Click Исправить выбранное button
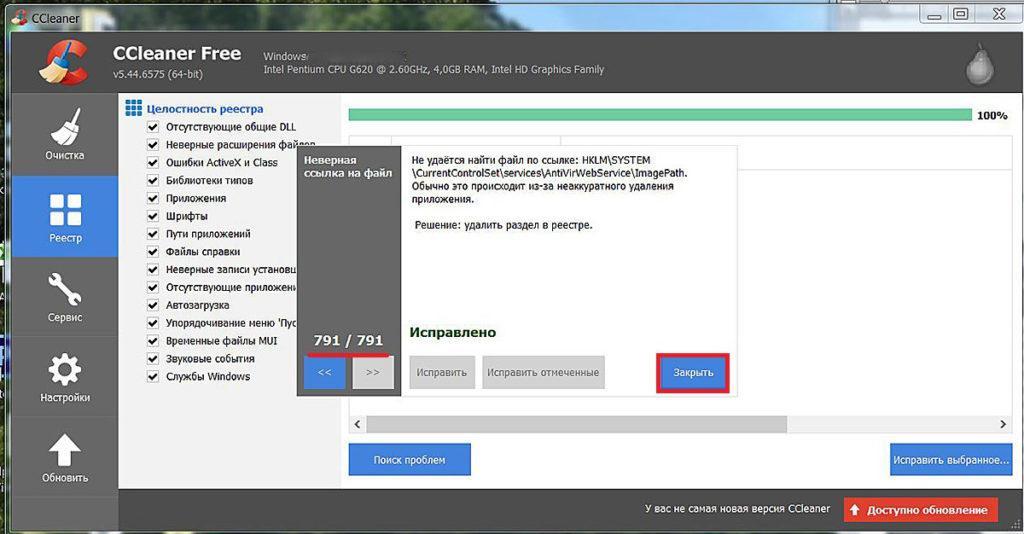The width and height of the screenshot is (1024, 534). click(951, 460)
